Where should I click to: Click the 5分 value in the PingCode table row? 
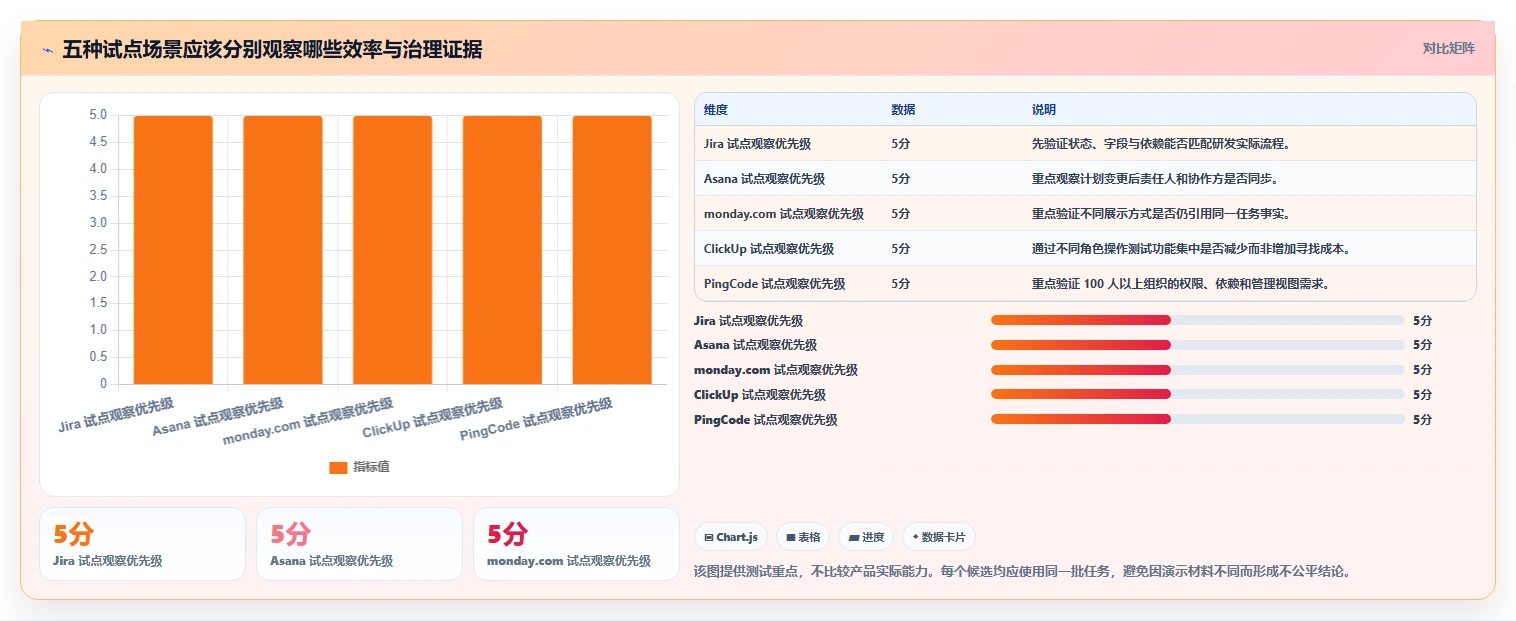900,284
